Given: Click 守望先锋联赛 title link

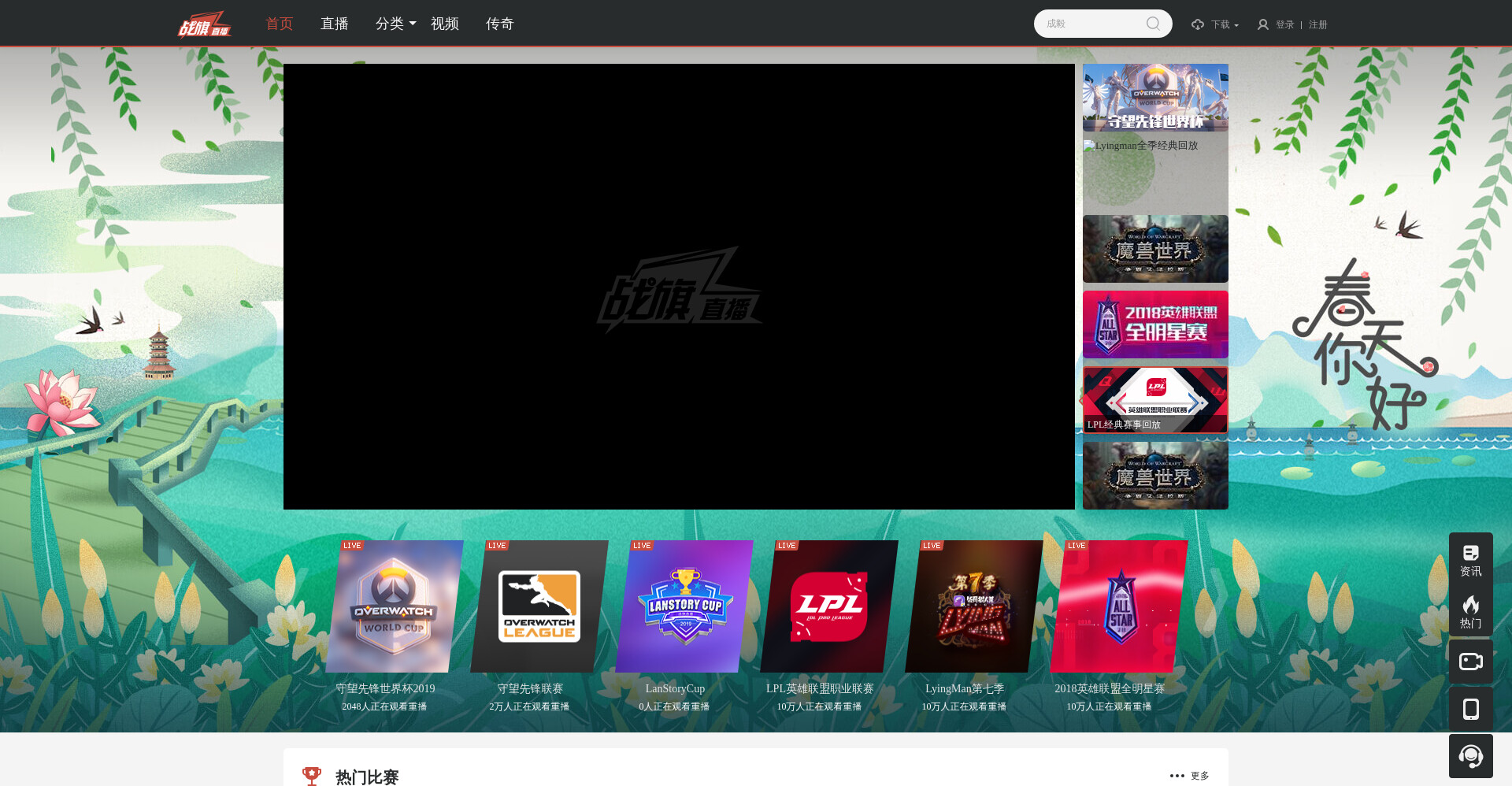Looking at the screenshot, I should [530, 688].
